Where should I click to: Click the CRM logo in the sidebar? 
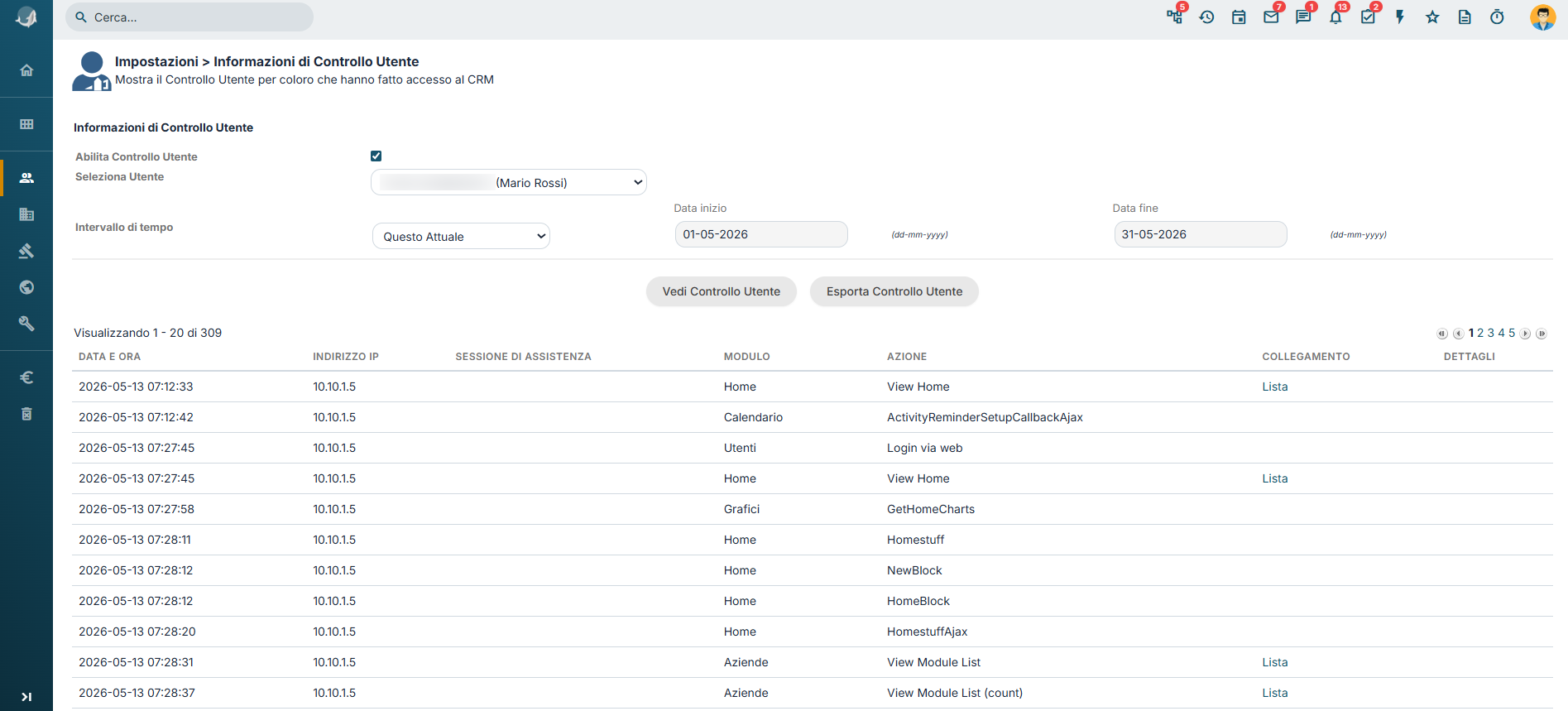click(x=26, y=17)
